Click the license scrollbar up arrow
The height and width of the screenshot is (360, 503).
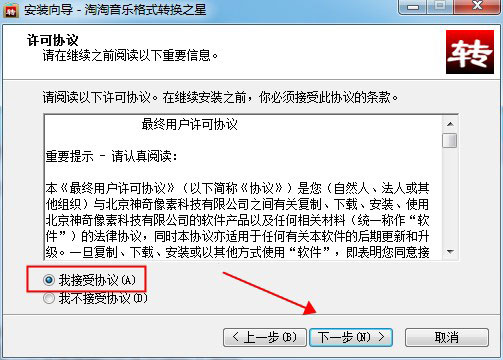coord(450,124)
